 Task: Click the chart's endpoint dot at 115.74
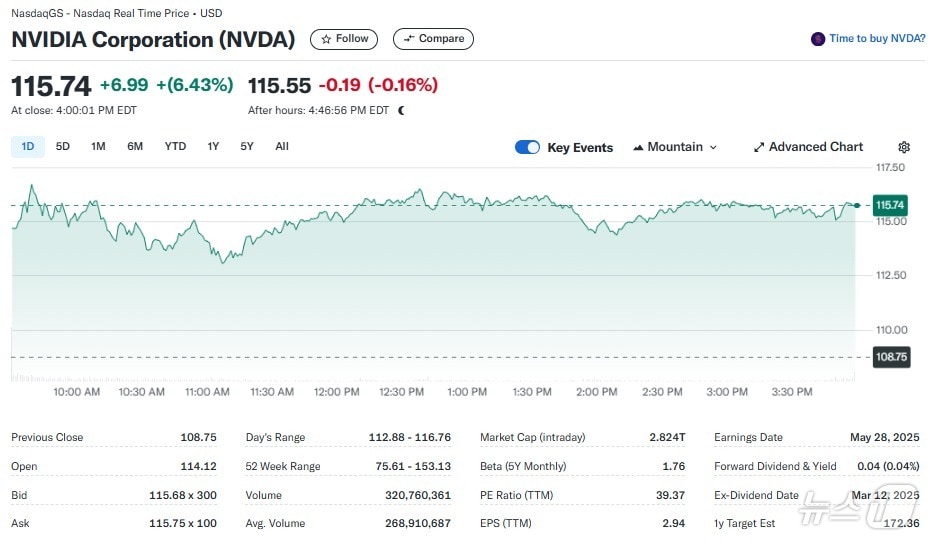[x=857, y=205]
